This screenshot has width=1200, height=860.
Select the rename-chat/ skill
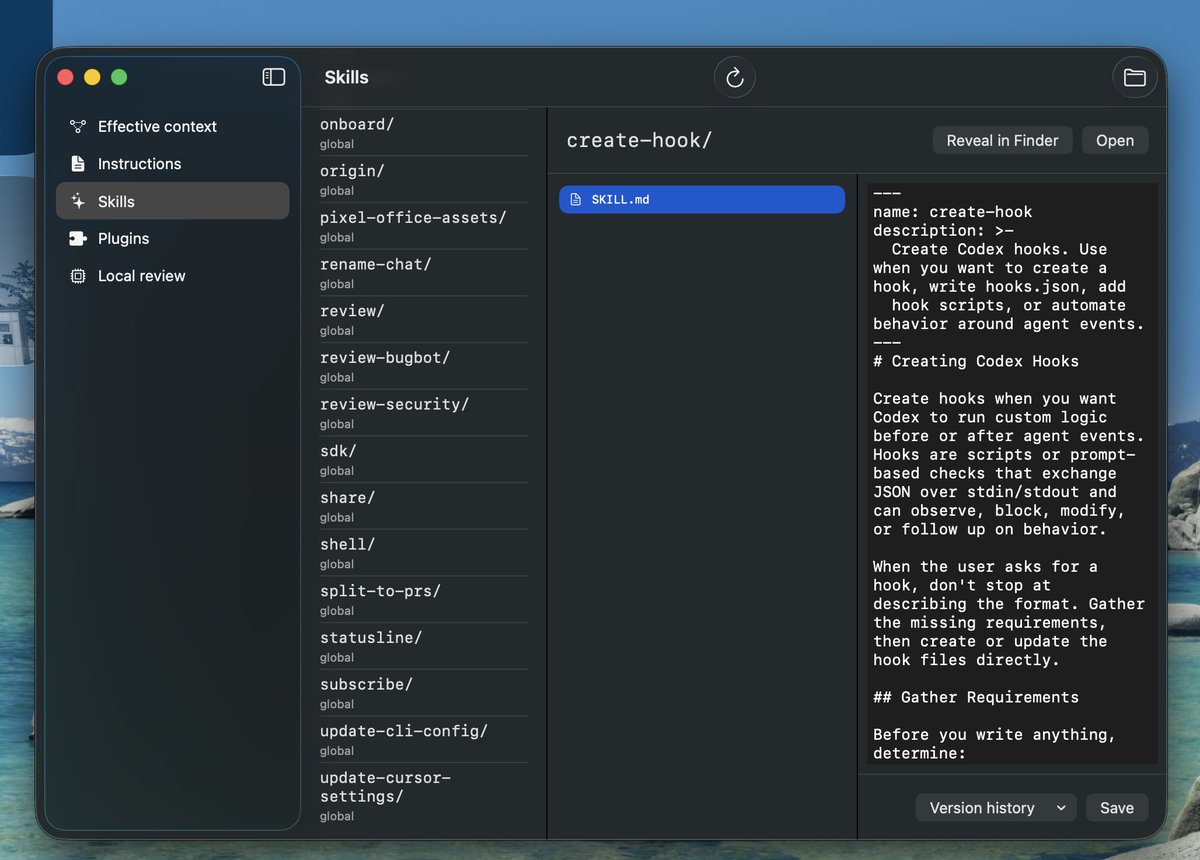(x=423, y=273)
